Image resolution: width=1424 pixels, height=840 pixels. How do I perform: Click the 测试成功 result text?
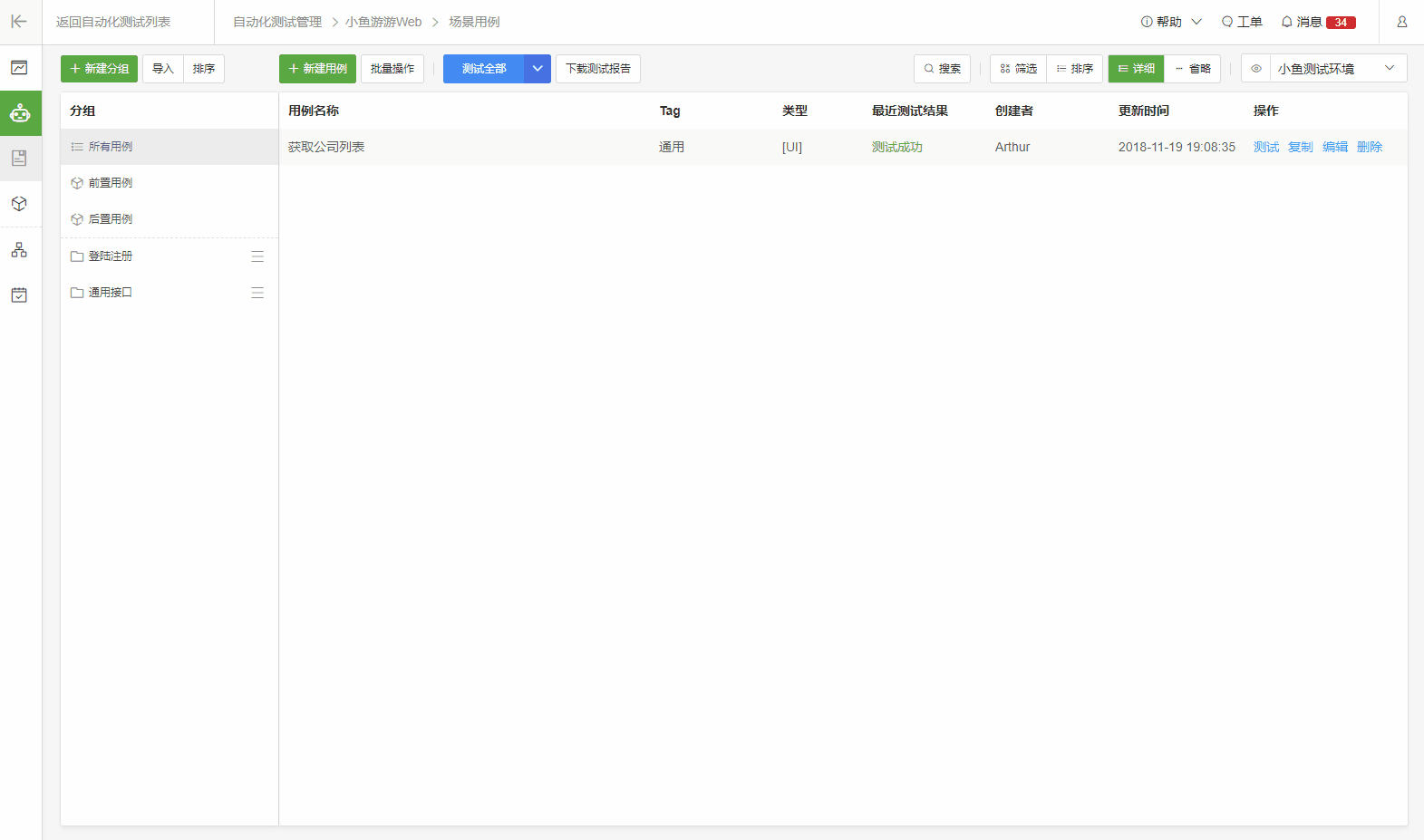click(897, 147)
